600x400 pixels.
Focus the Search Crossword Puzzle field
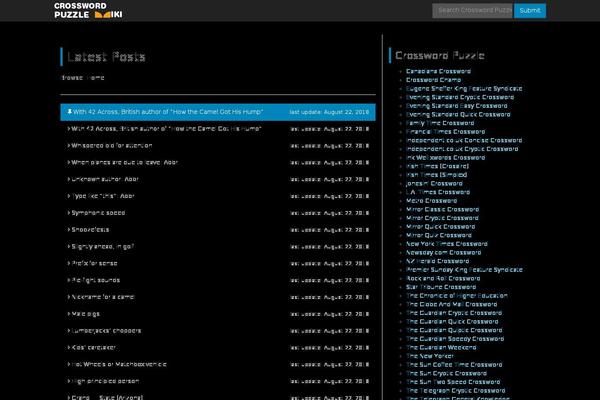click(x=473, y=10)
